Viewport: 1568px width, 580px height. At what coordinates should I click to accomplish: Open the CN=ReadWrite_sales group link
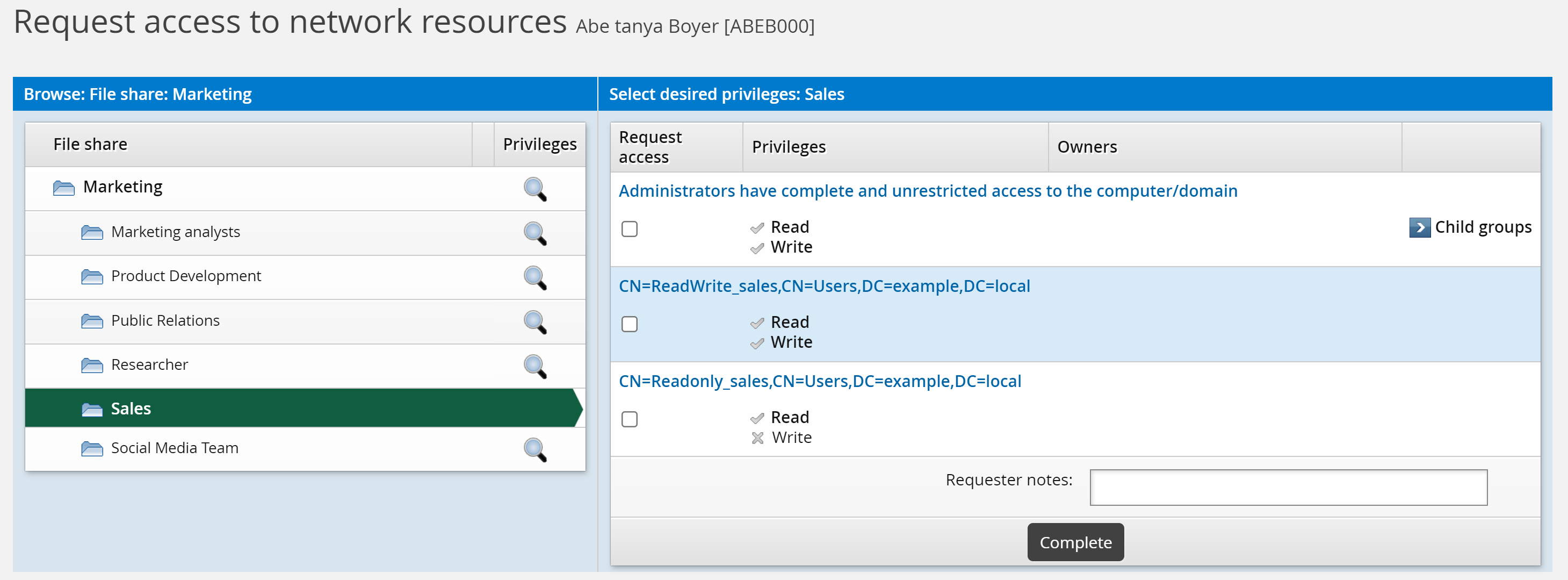tap(823, 287)
